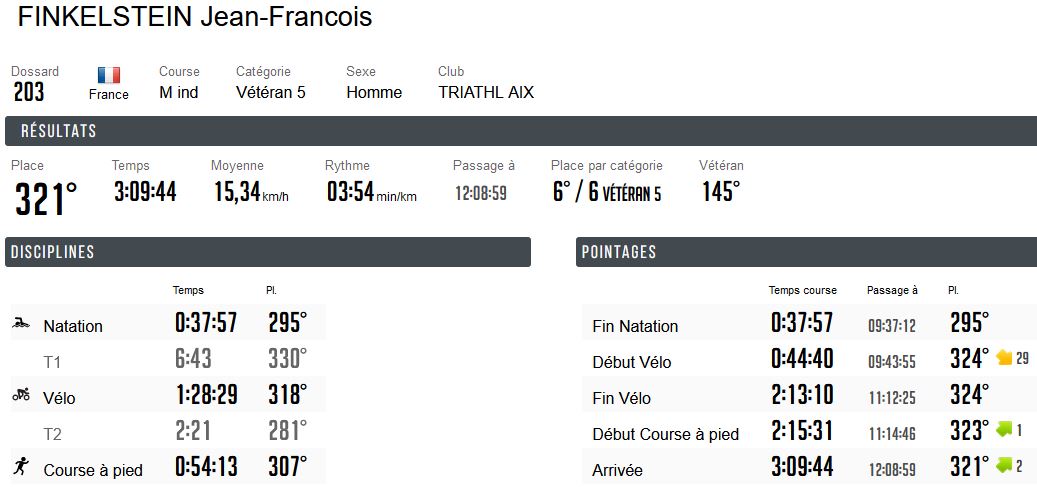Screen dimensions: 1037x487
Task: Click the cycling icon beside Vélo
Action: [21, 395]
